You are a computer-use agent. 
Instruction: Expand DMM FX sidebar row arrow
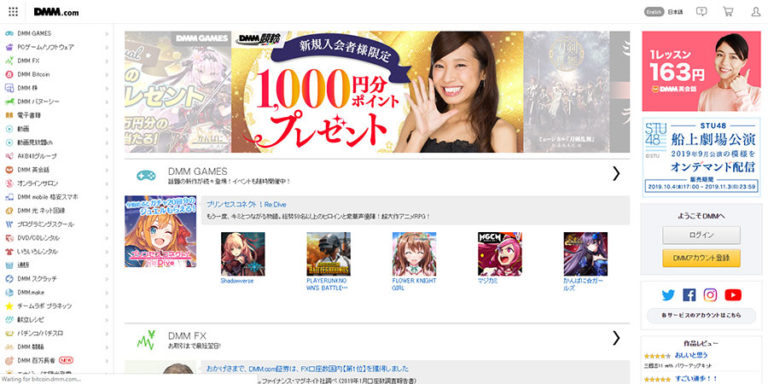coord(106,61)
